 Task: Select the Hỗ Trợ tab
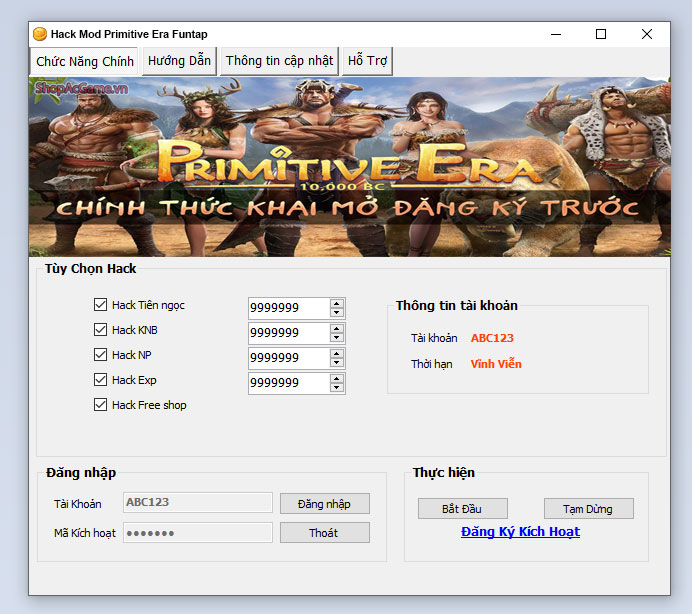(x=367, y=61)
